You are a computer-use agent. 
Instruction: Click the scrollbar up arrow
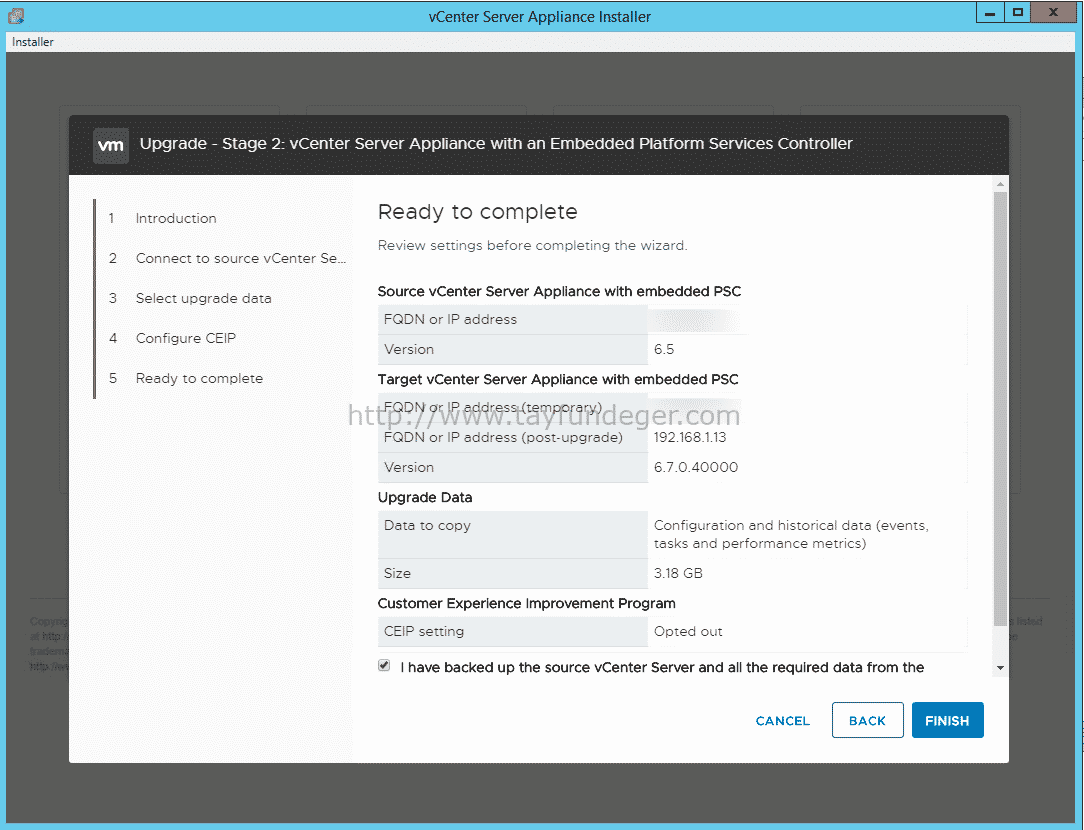[x=1000, y=184]
